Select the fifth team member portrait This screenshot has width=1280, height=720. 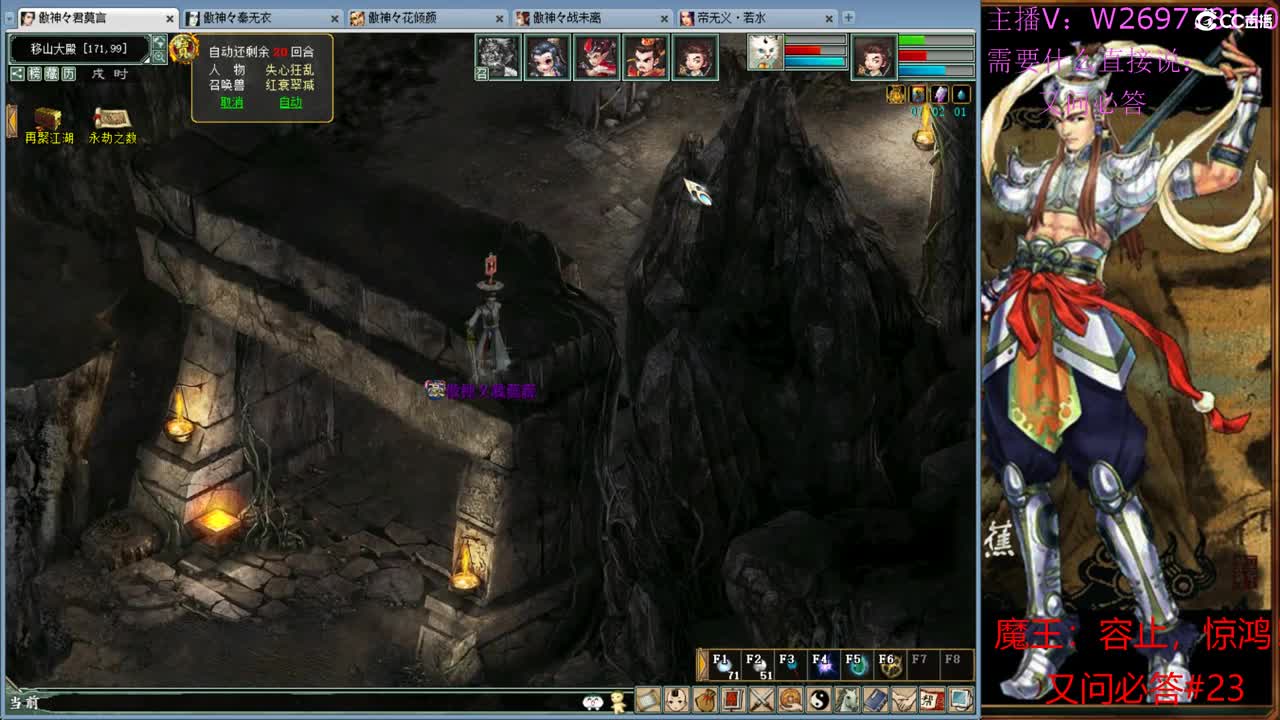pyautogui.click(x=695, y=57)
